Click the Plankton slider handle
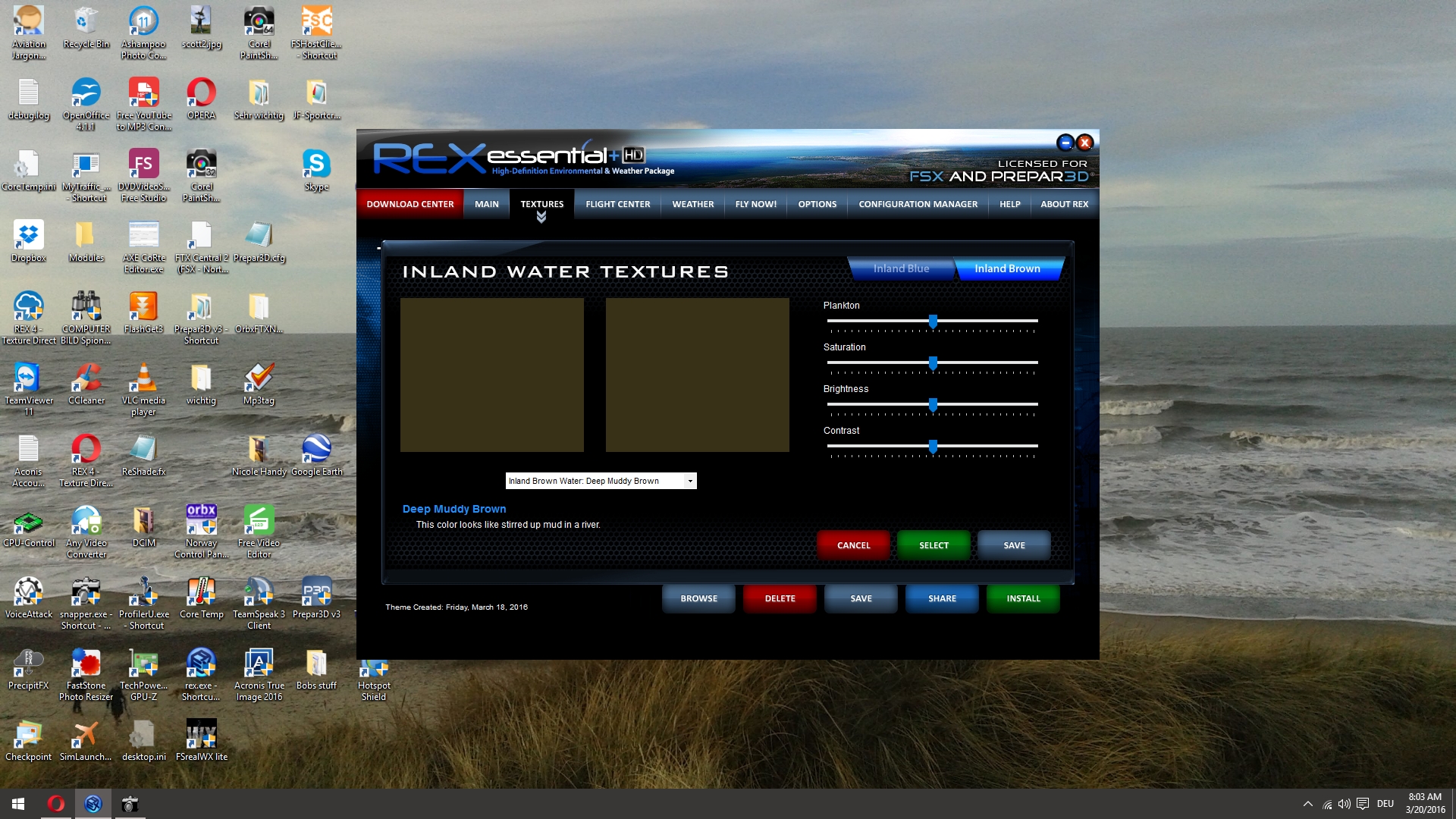The height and width of the screenshot is (819, 1456). pos(933,322)
